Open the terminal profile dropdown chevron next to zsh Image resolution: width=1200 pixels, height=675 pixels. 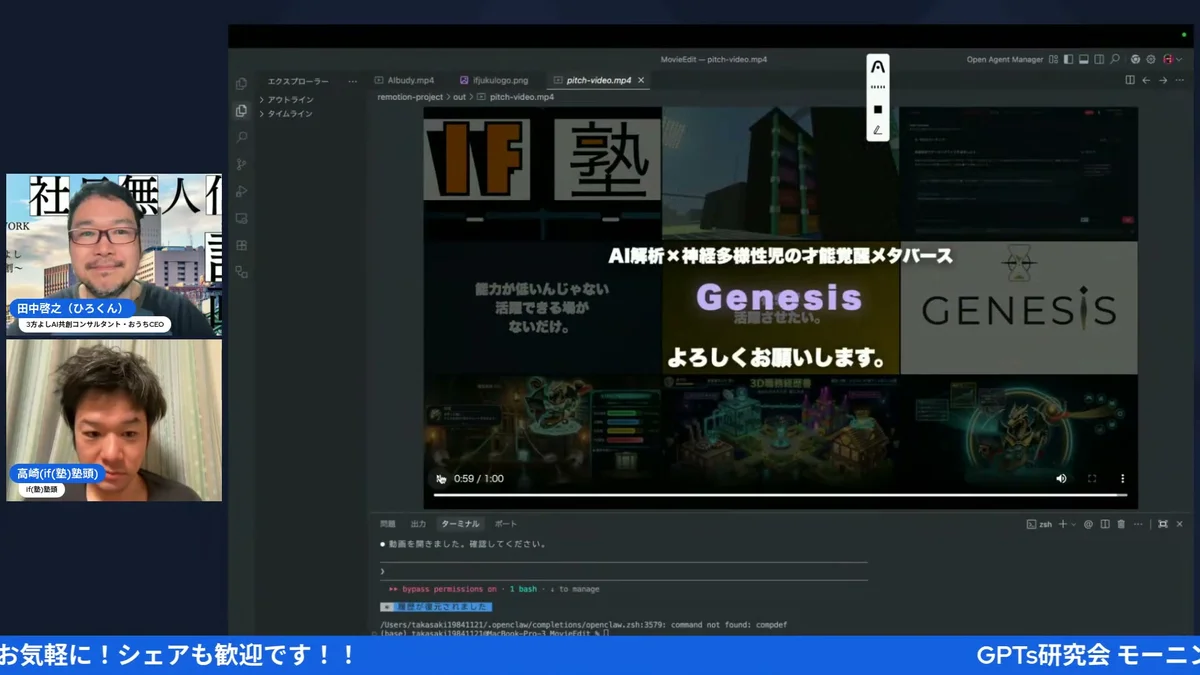point(1073,524)
